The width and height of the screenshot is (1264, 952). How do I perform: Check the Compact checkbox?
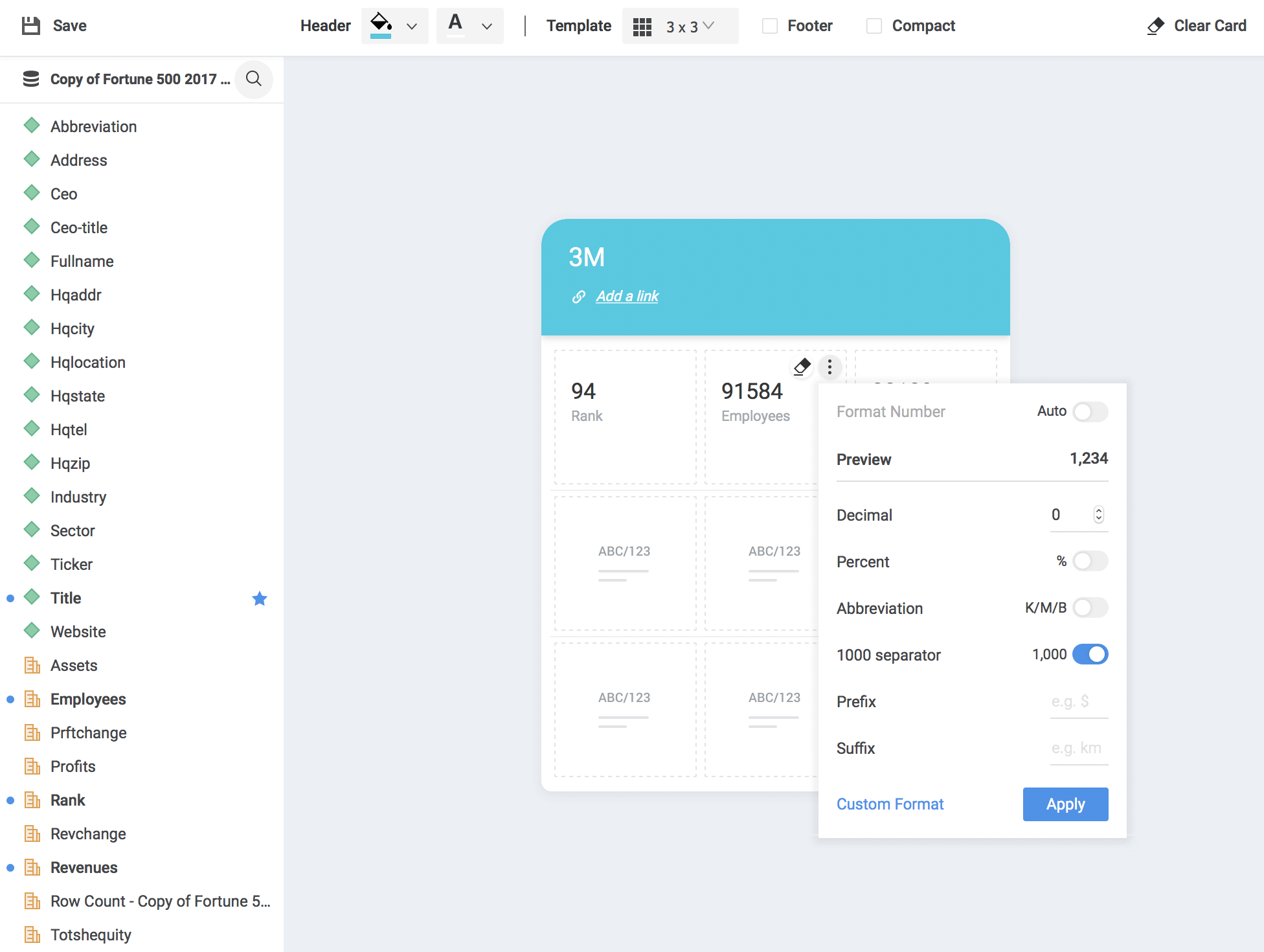point(874,26)
